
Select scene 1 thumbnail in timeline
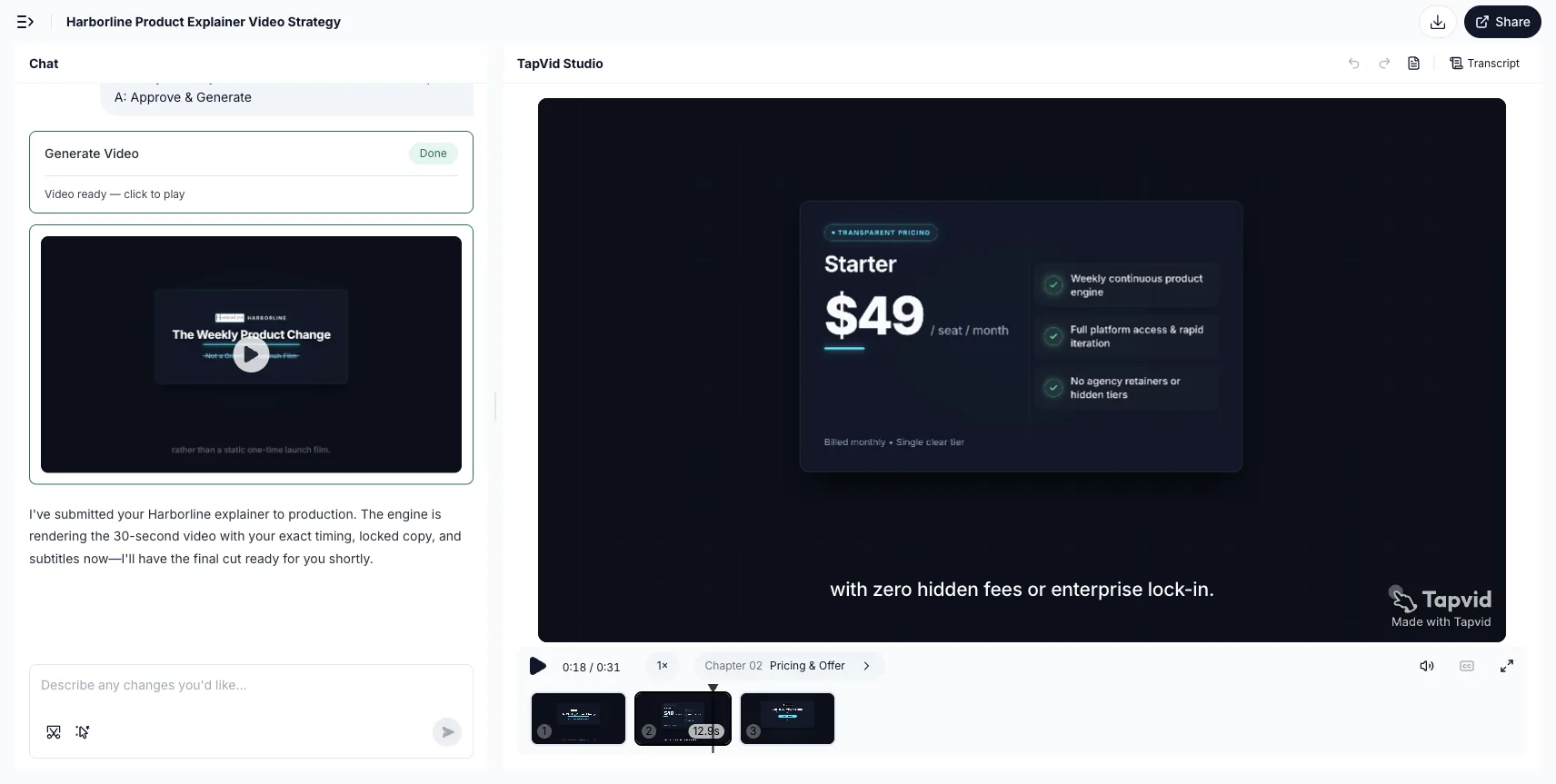coord(578,719)
